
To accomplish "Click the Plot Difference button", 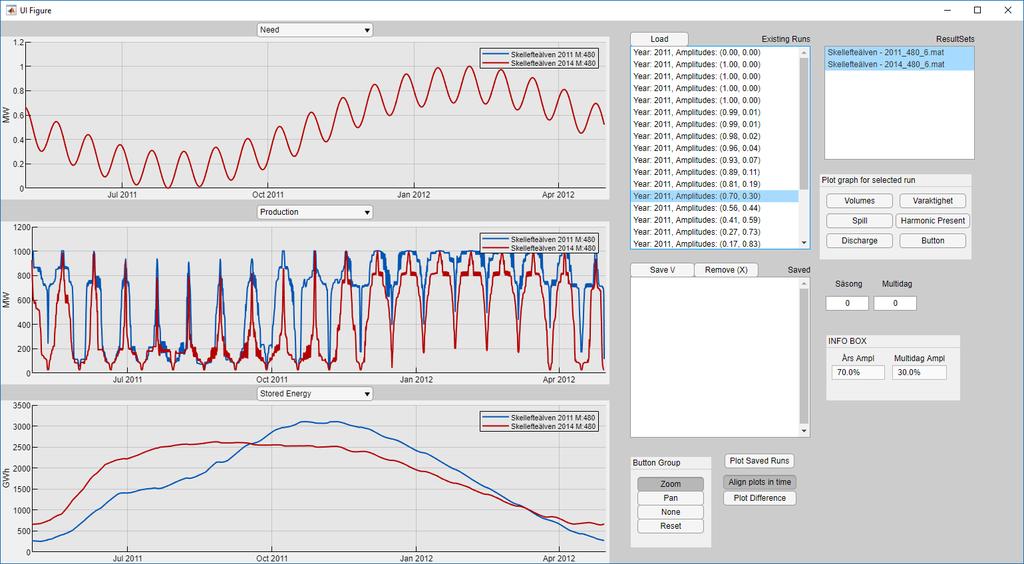I will 760,498.
